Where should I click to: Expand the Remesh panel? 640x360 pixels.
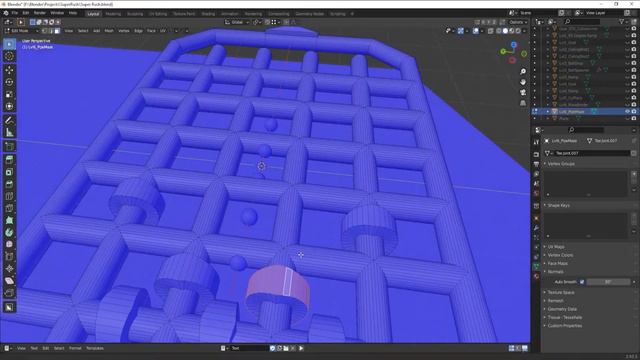[x=556, y=300]
